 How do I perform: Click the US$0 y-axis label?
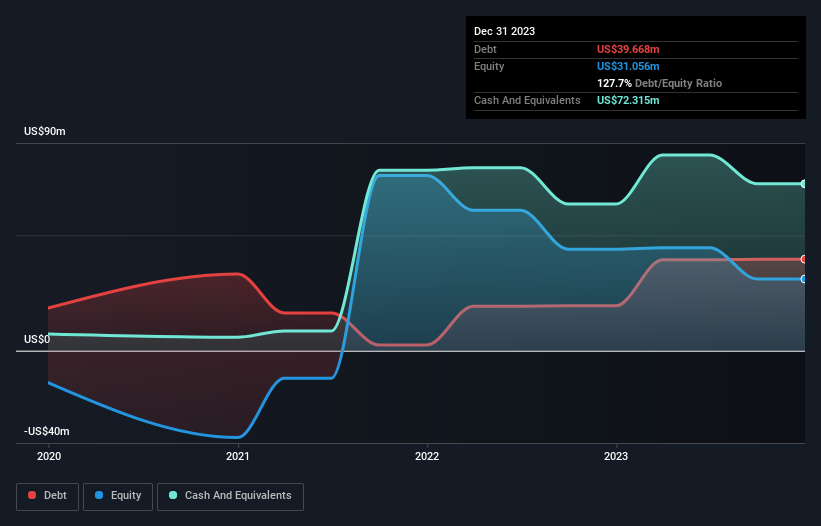[37, 339]
